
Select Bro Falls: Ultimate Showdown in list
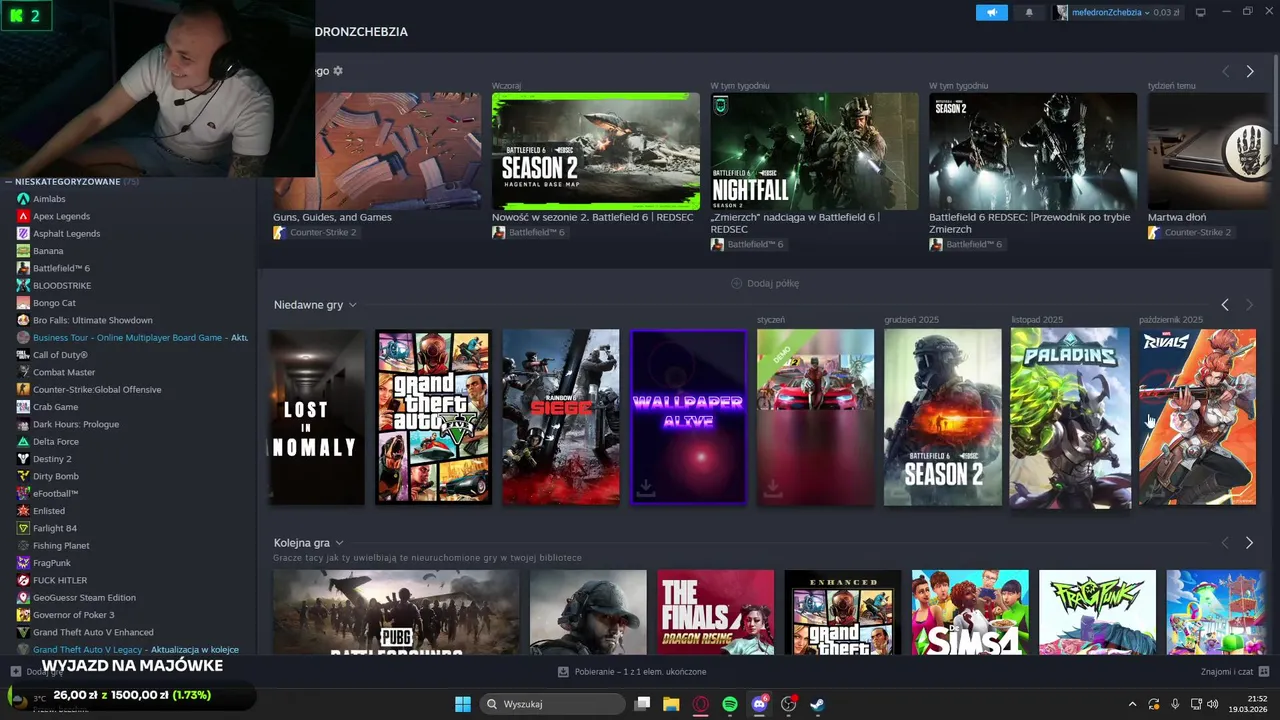coord(93,320)
